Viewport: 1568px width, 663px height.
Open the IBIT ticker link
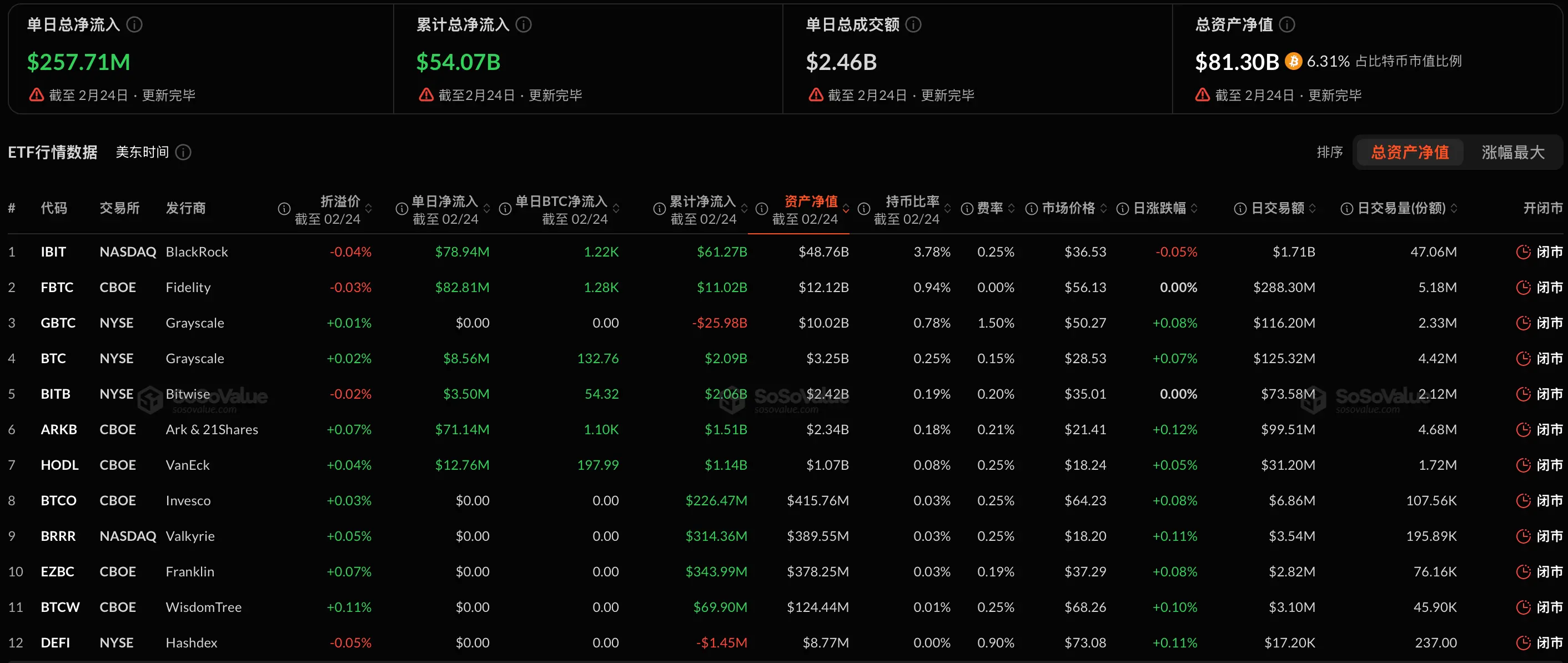53,252
